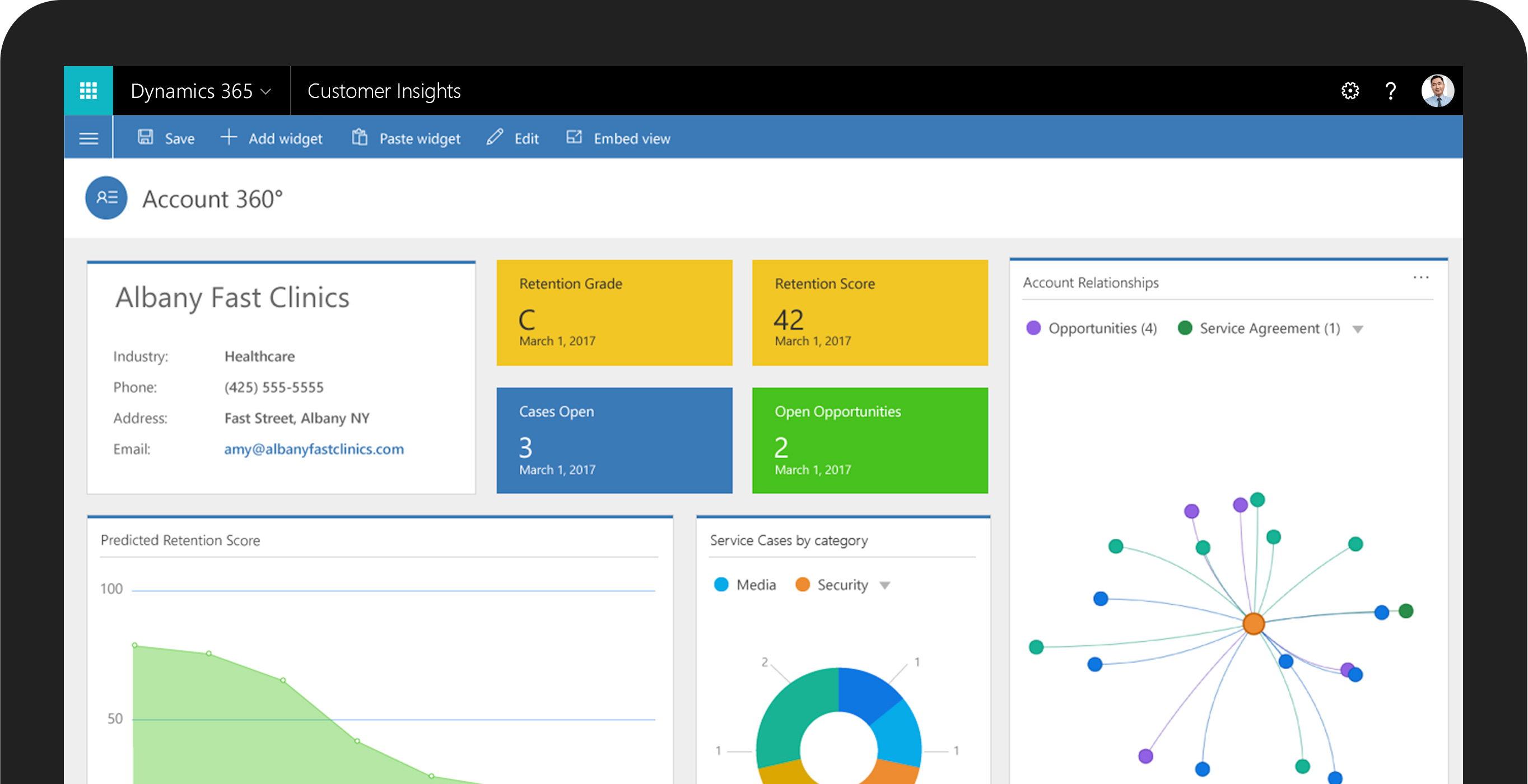This screenshot has width=1528, height=784.
Task: Open the Customer Insights title
Action: [384, 91]
